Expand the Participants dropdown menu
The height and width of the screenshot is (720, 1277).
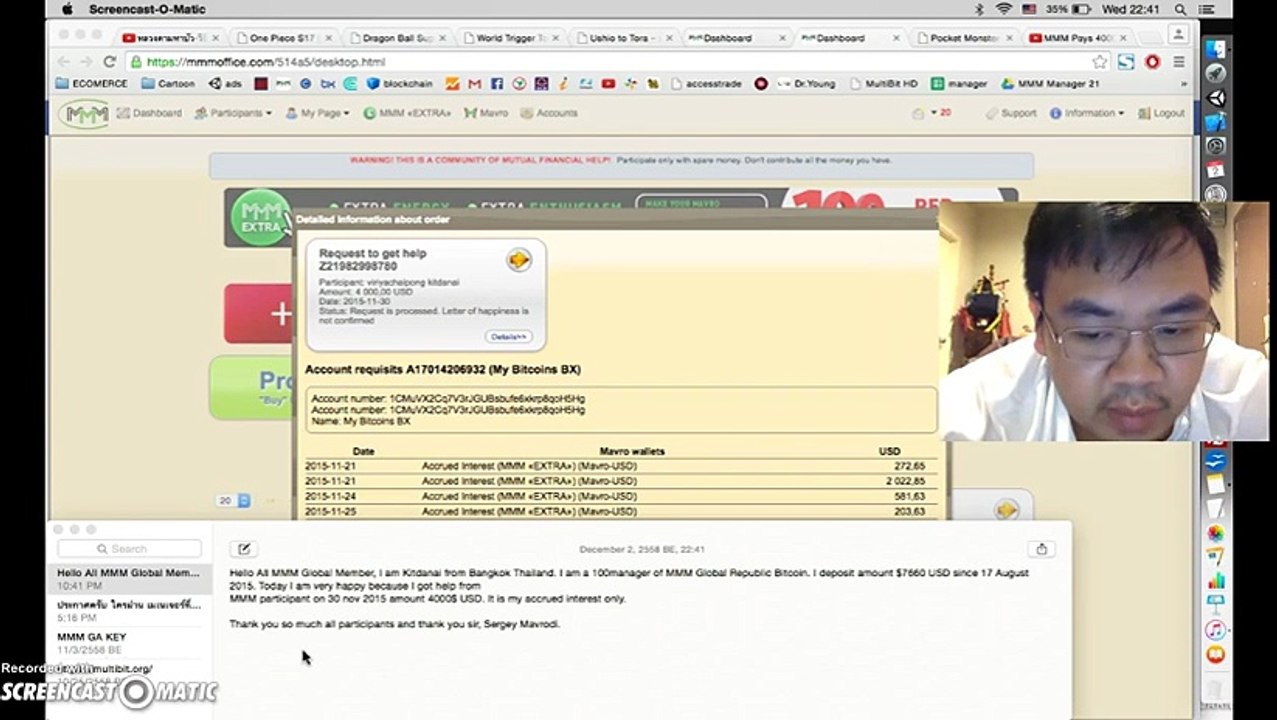point(233,113)
